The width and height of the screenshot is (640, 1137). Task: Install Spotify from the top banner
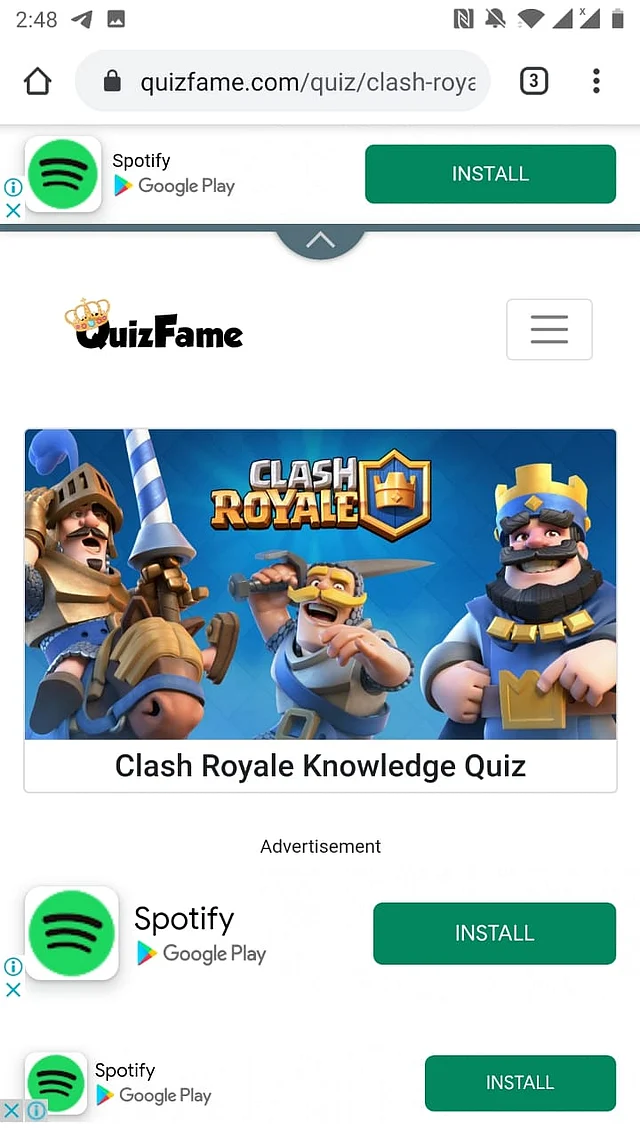490,174
